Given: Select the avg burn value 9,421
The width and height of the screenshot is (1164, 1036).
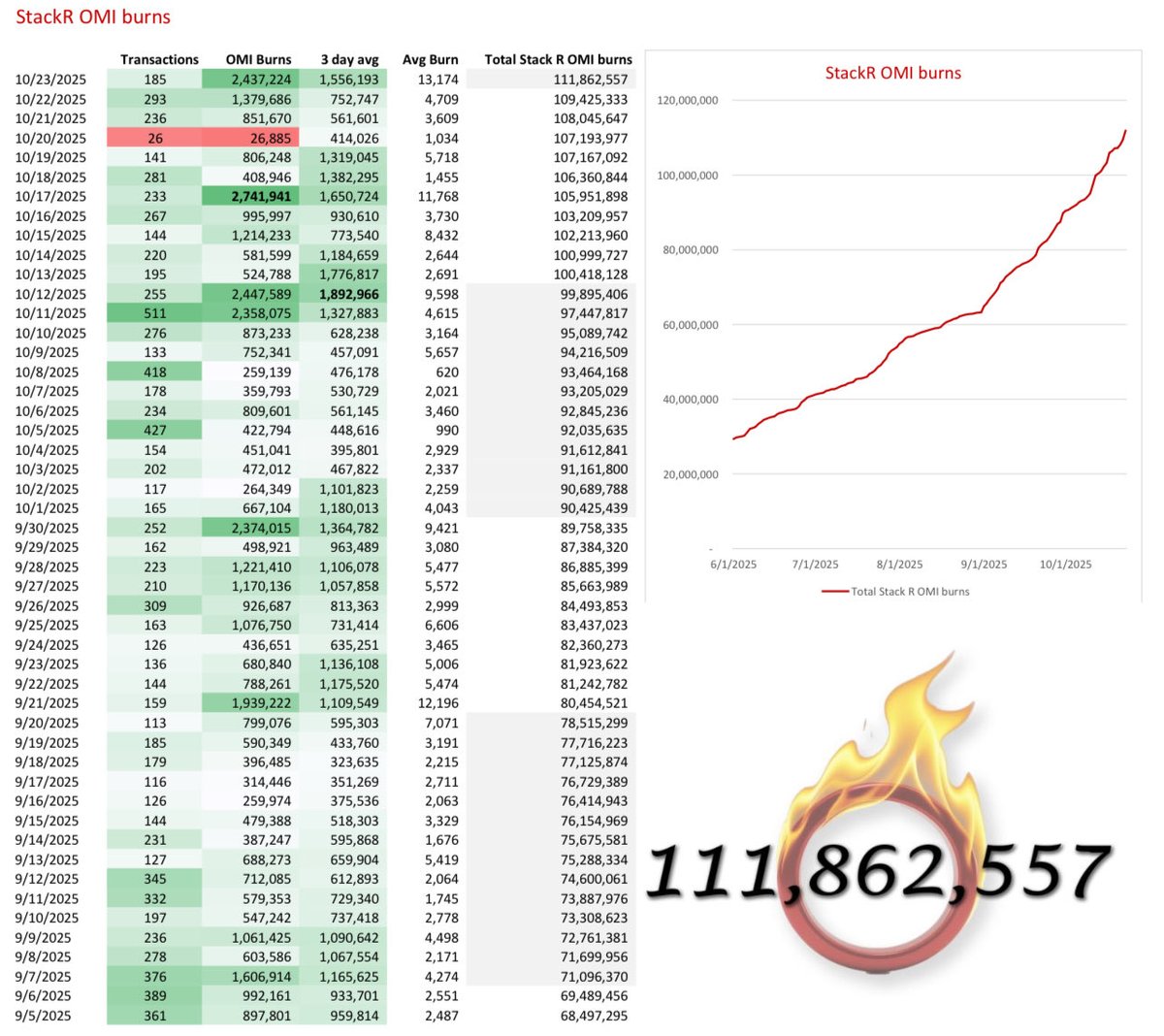Looking at the screenshot, I should pos(441,528).
